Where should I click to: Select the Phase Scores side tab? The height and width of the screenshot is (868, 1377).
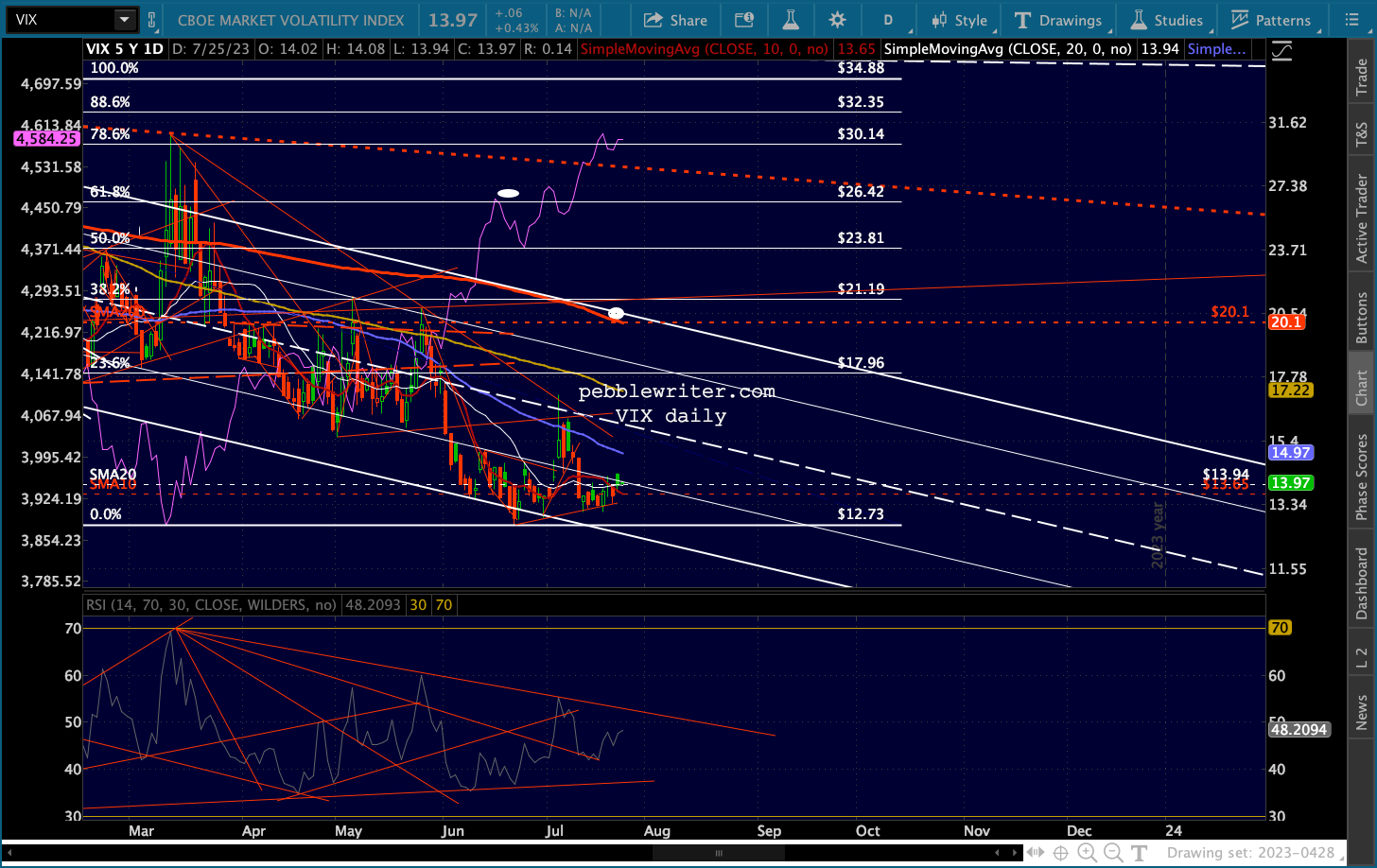click(x=1362, y=477)
